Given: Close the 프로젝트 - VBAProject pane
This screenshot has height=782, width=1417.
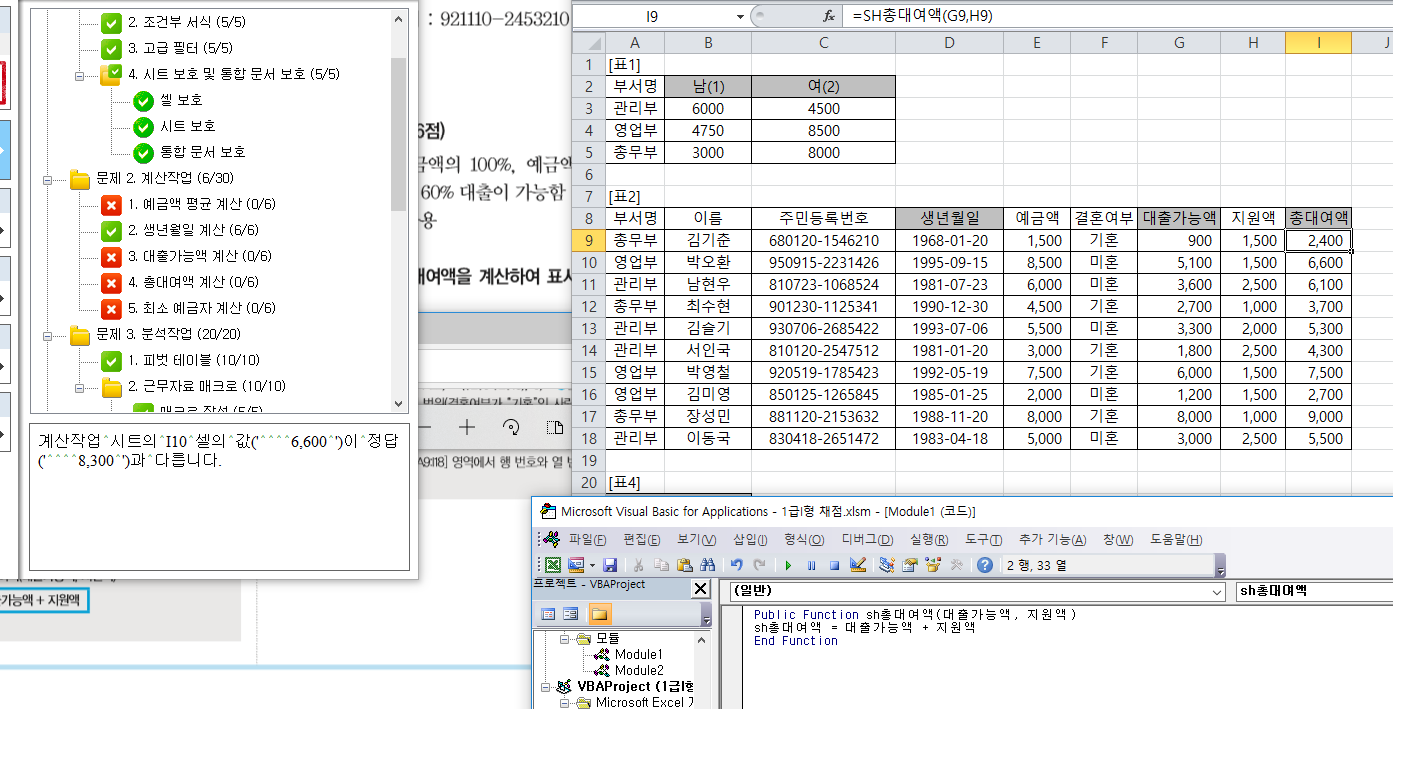Looking at the screenshot, I should pos(700,589).
